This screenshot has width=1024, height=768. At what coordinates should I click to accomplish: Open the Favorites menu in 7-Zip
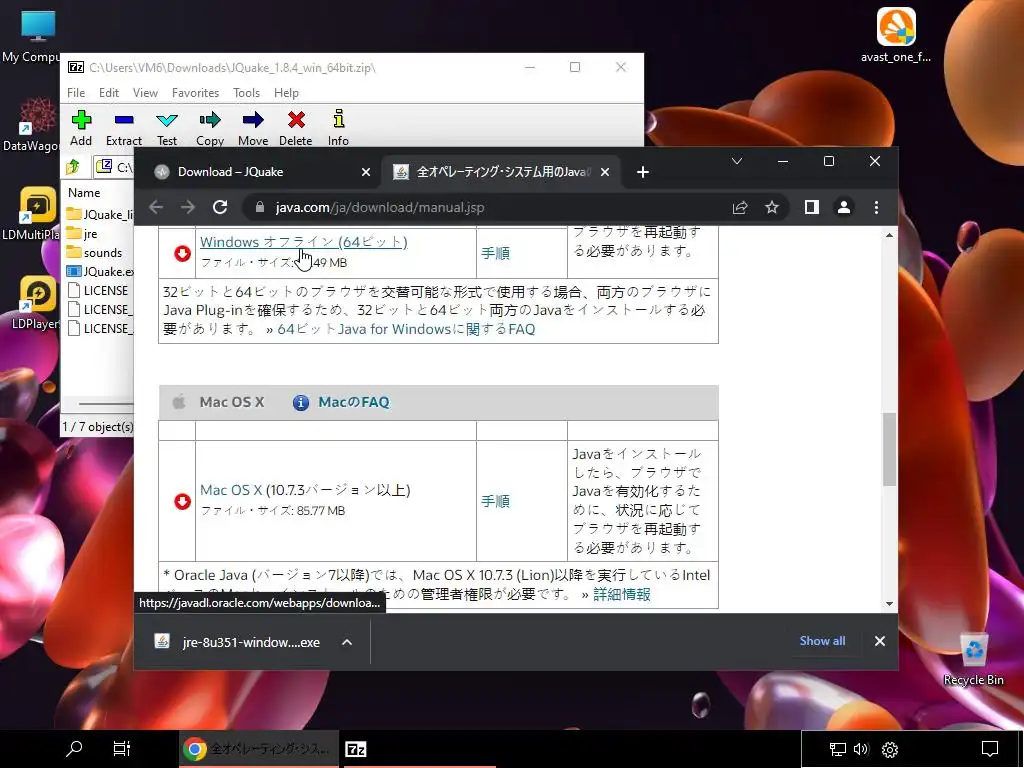pyautogui.click(x=195, y=93)
